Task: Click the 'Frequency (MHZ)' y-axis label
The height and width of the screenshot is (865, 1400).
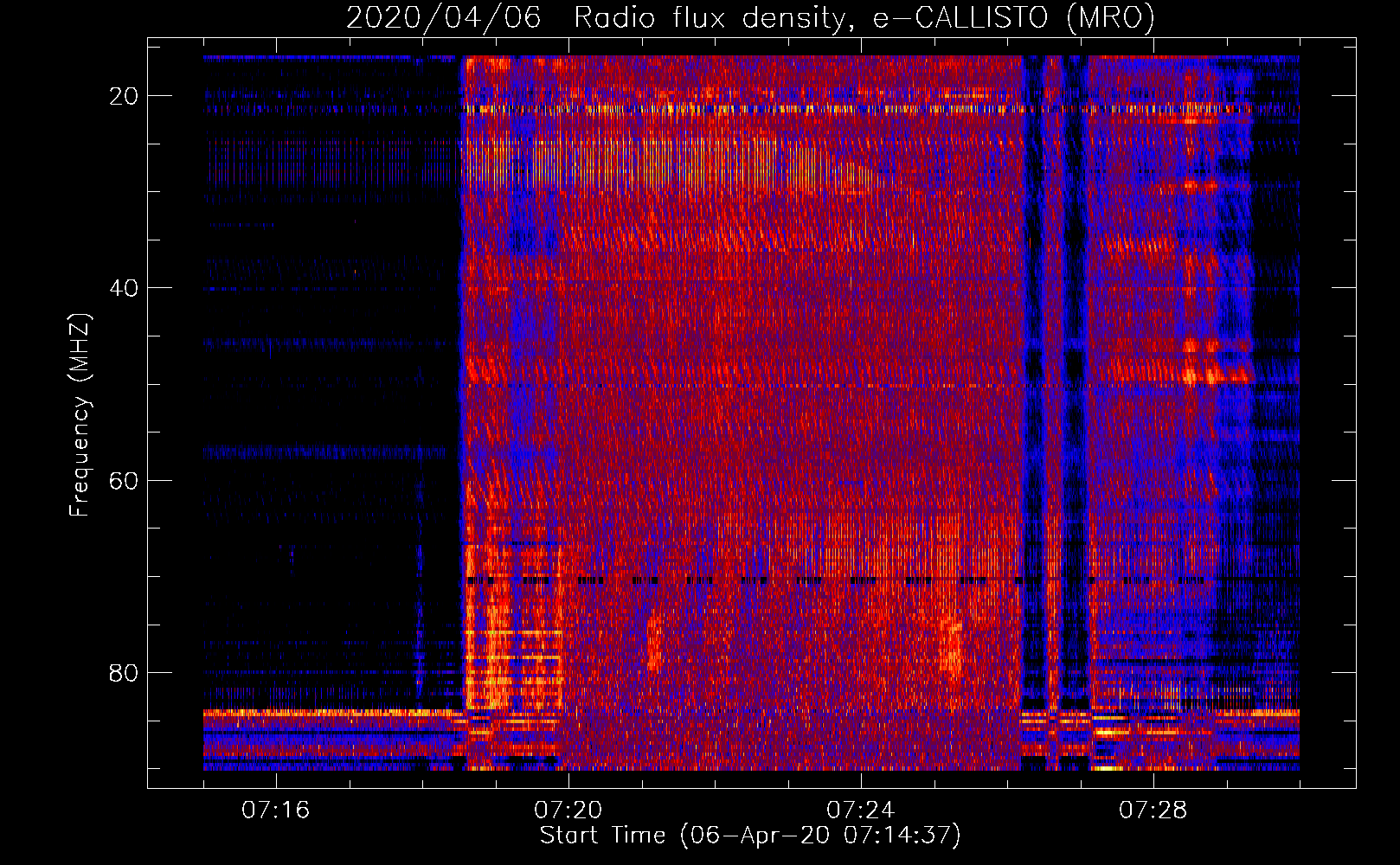Action: coord(80,415)
